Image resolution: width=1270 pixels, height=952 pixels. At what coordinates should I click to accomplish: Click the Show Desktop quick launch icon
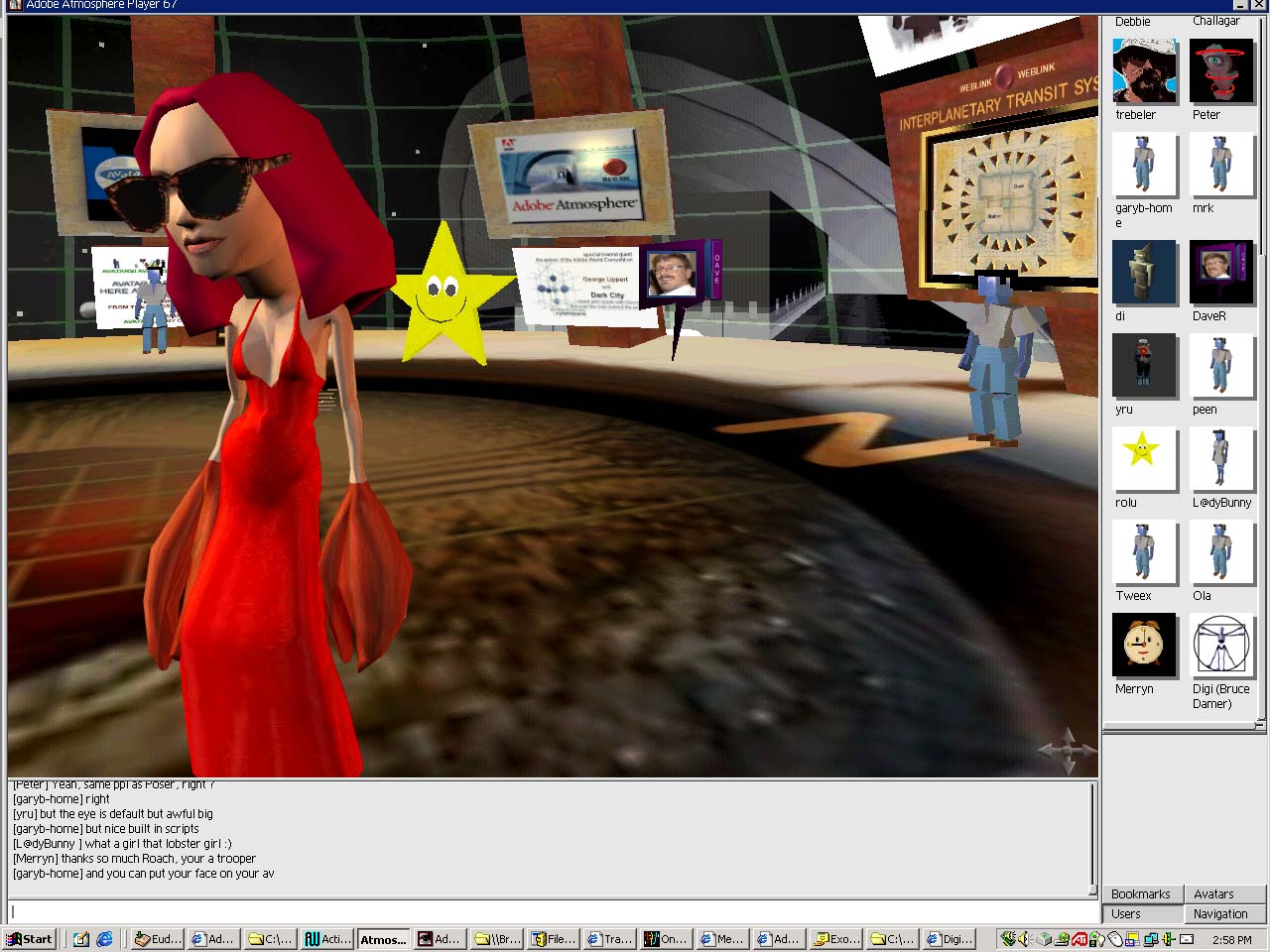pyautogui.click(x=81, y=939)
